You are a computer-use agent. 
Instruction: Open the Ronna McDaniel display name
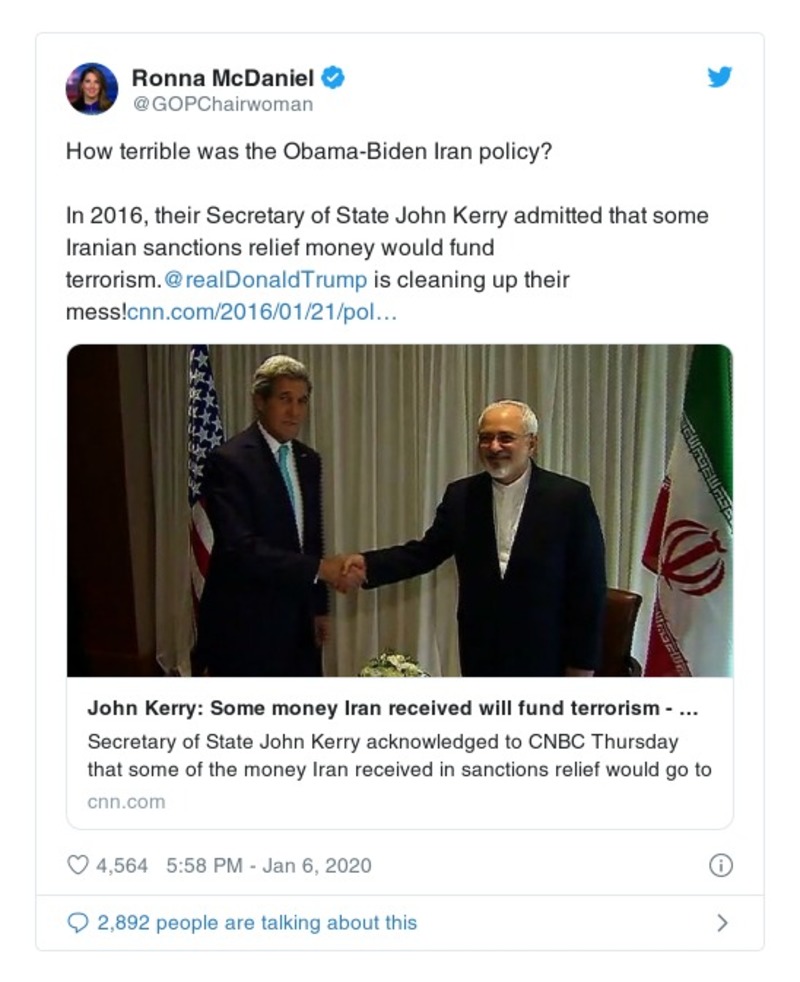(224, 77)
